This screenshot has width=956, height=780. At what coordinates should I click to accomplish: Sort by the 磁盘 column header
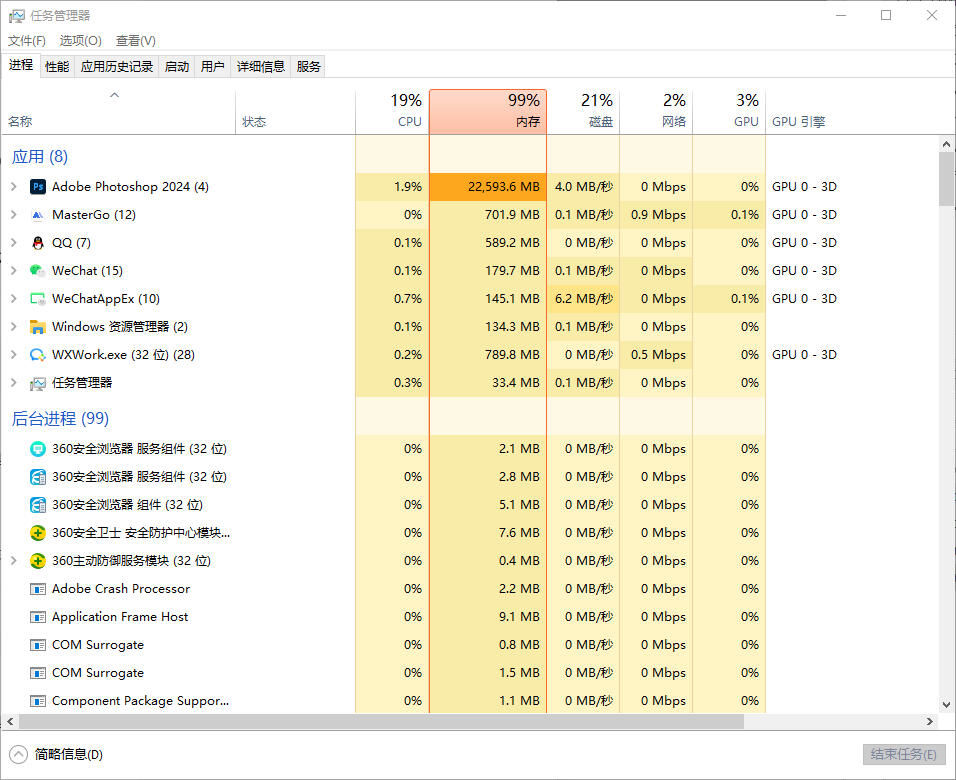tap(583, 112)
